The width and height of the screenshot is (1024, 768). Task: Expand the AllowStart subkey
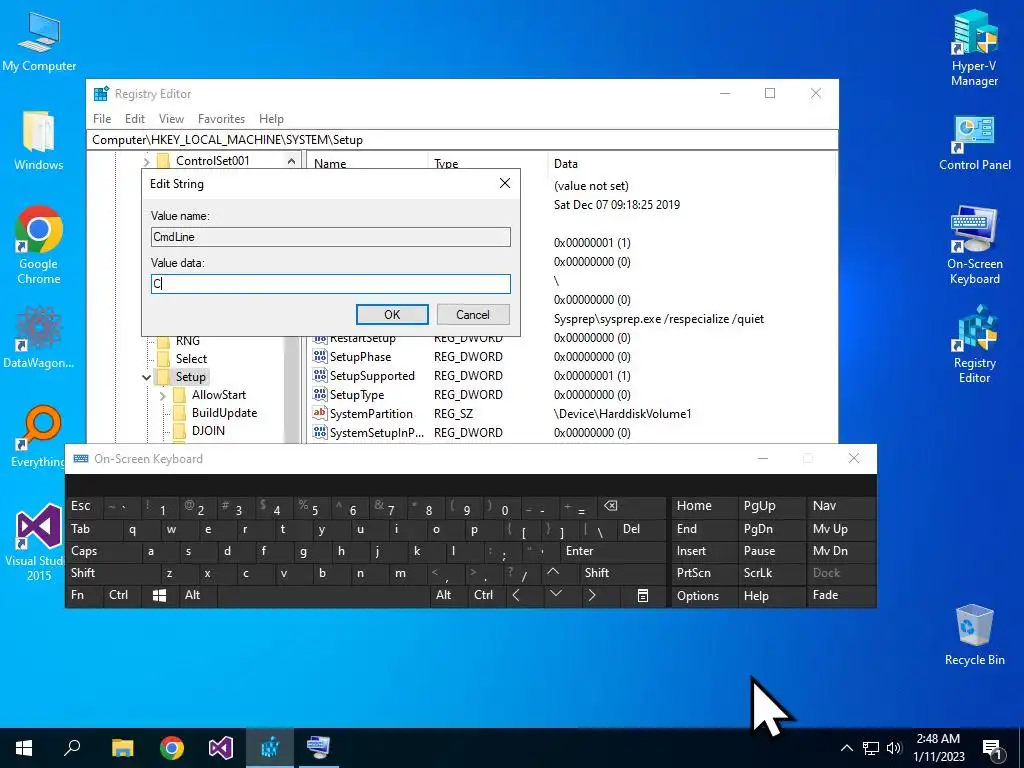coord(163,395)
